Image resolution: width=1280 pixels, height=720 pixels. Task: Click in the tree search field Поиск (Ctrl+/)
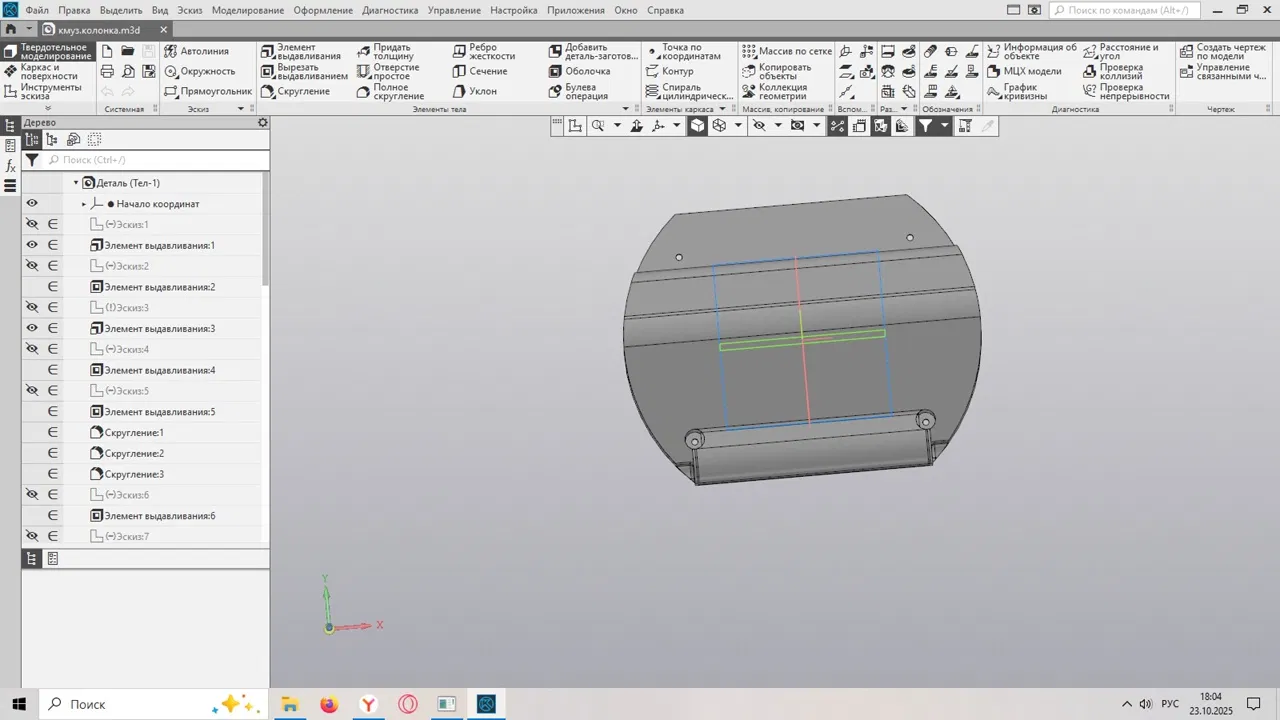[157, 160]
